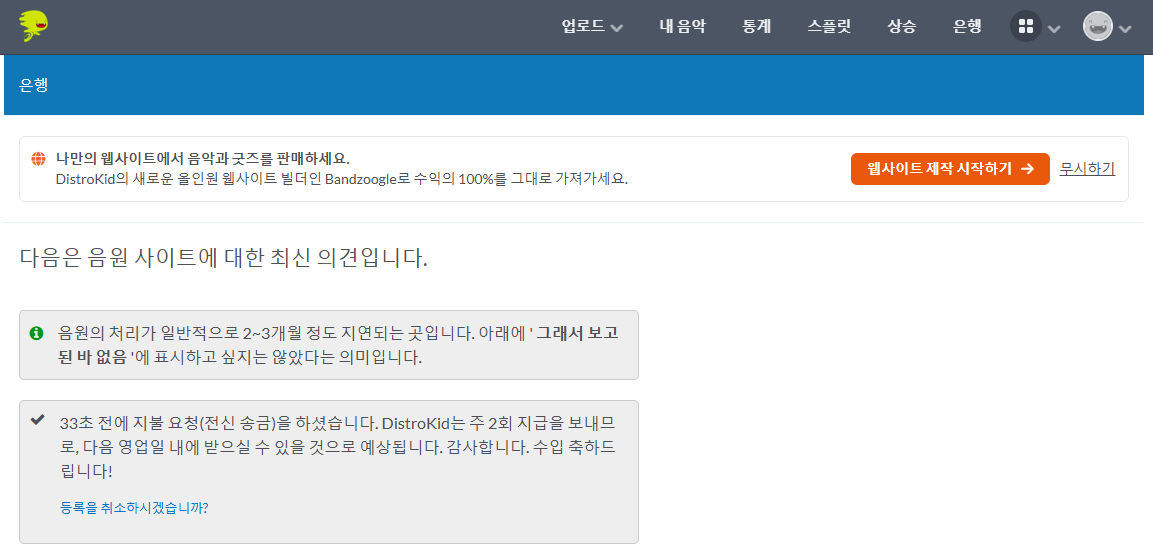This screenshot has width=1153, height=559.
Task: Dismiss the banner with 무시하기 link
Action: [x=1087, y=168]
